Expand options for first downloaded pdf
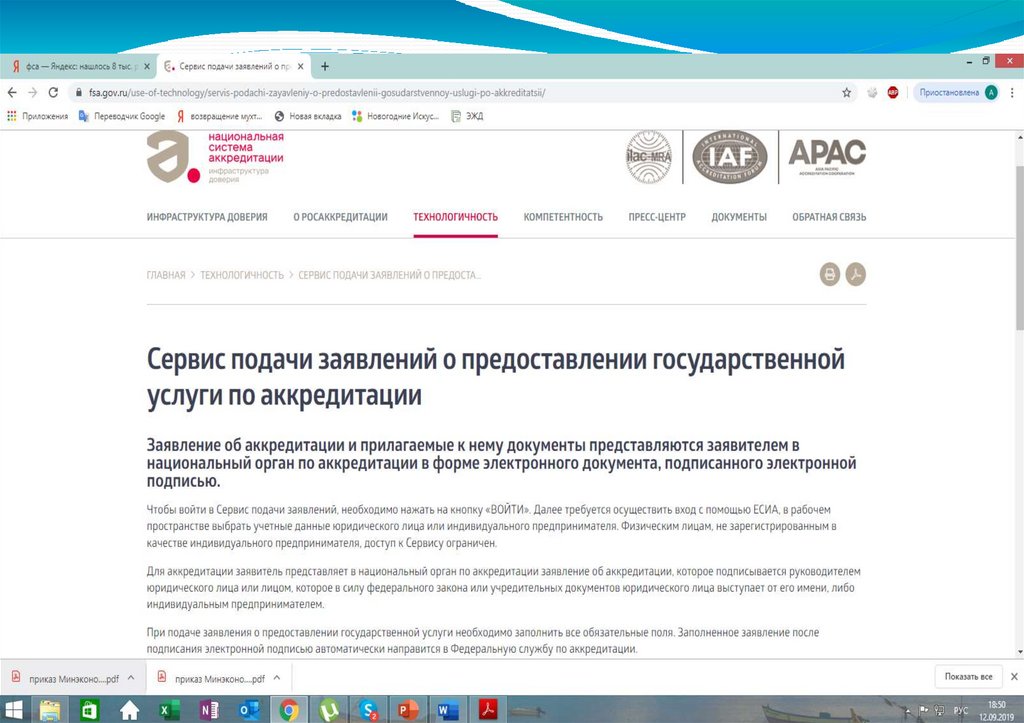Image resolution: width=1024 pixels, height=723 pixels. tap(131, 678)
